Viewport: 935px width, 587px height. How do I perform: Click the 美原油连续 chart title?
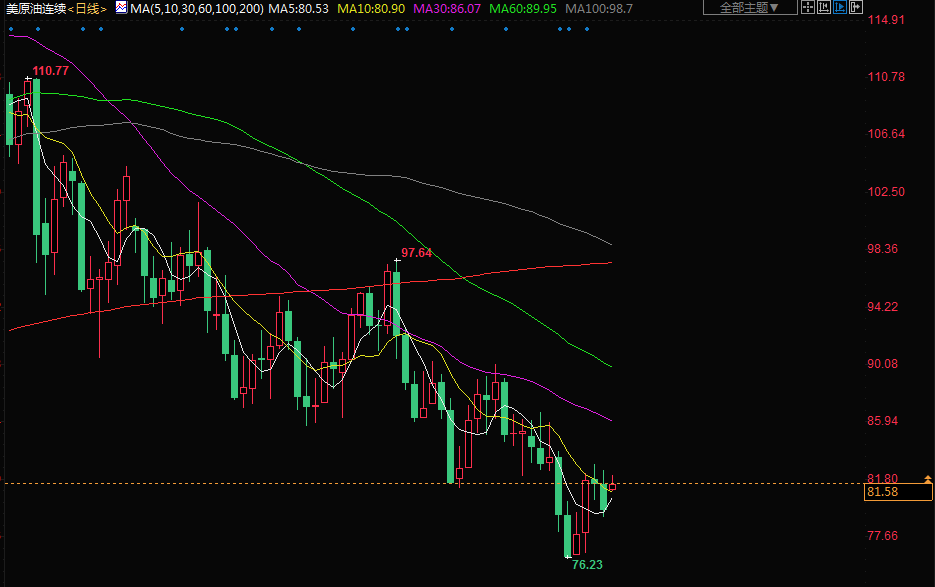(x=36, y=8)
